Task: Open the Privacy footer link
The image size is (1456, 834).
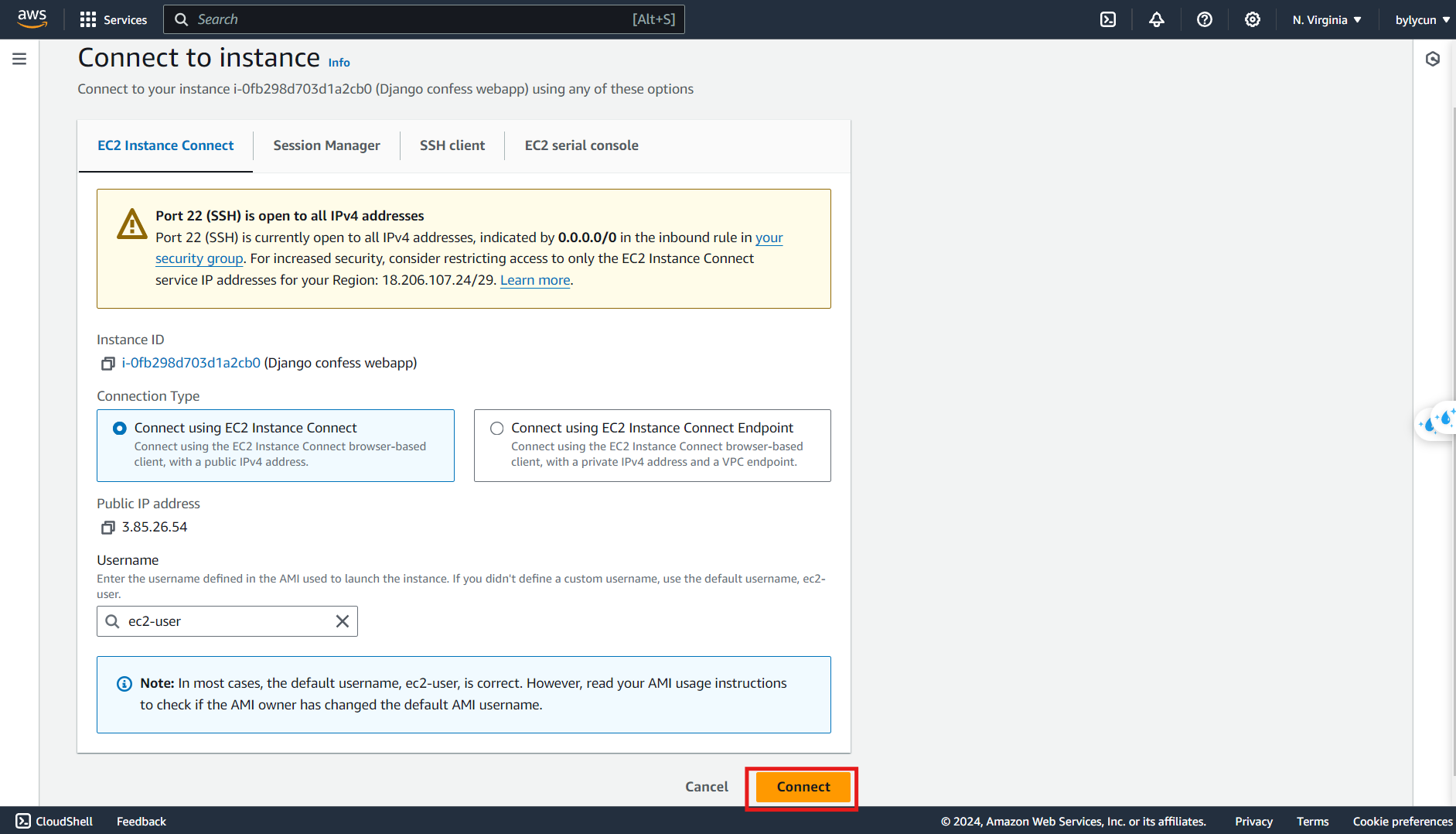Action: 1253,821
